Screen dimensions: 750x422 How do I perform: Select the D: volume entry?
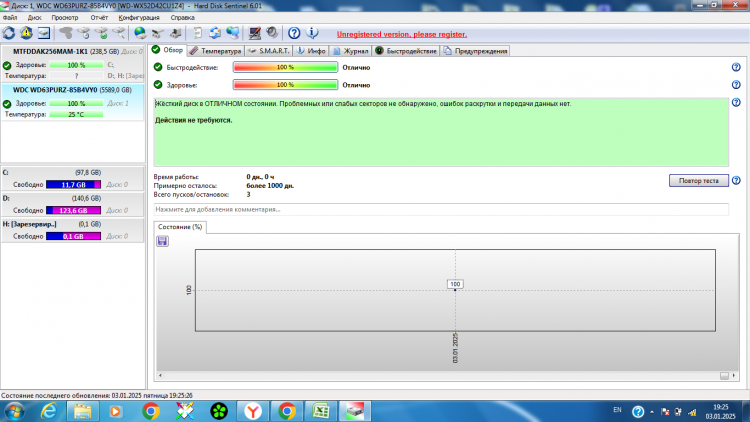click(73, 205)
